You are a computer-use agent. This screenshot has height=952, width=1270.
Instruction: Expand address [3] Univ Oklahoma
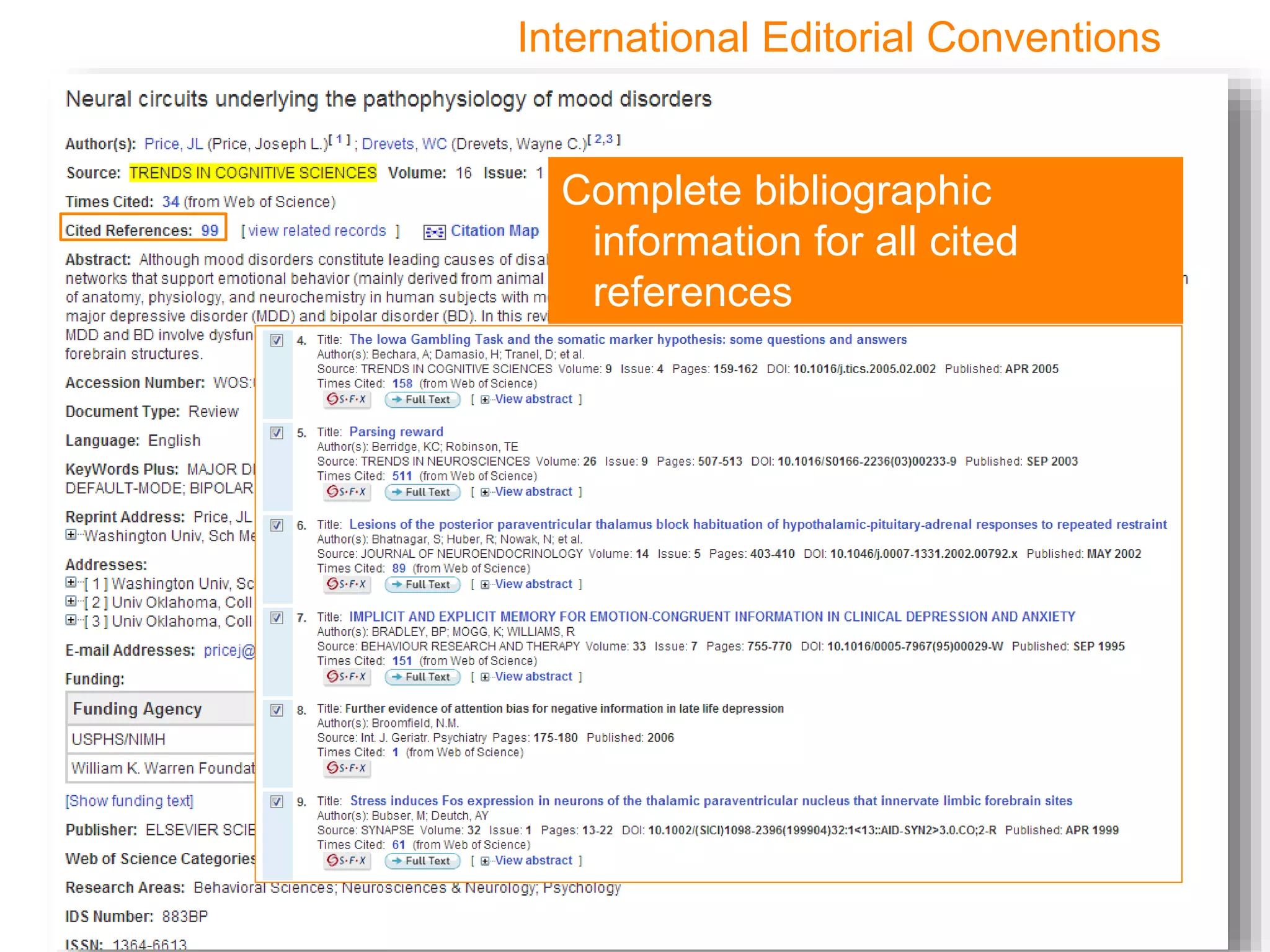(x=71, y=620)
